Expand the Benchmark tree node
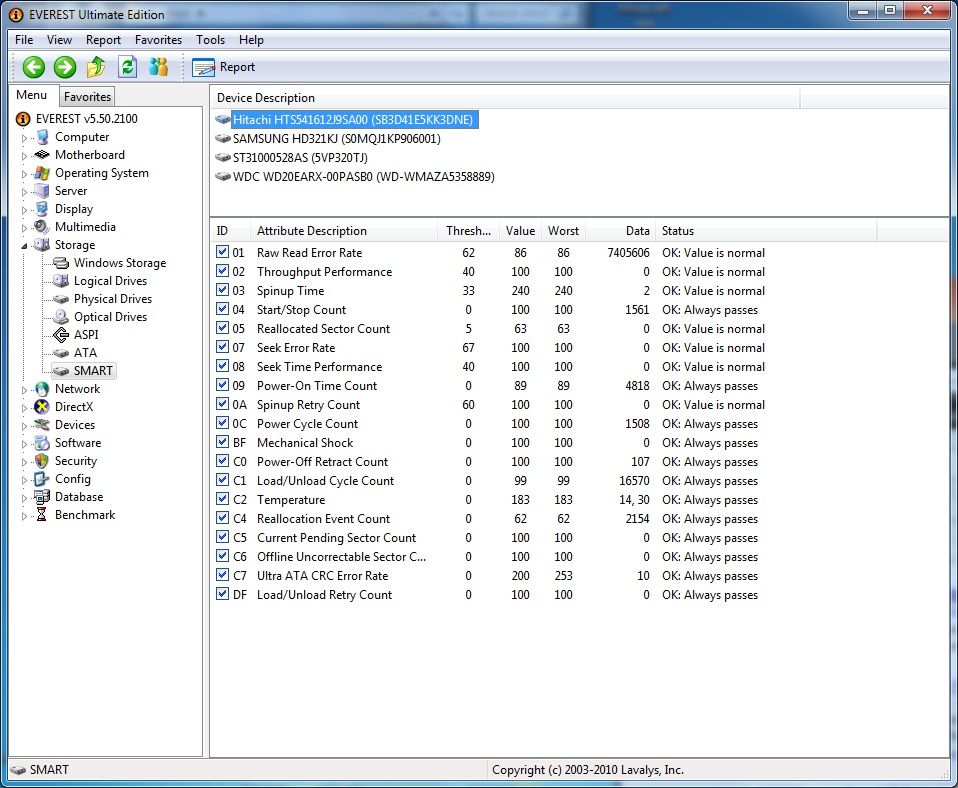The height and width of the screenshot is (788, 958). [x=24, y=516]
